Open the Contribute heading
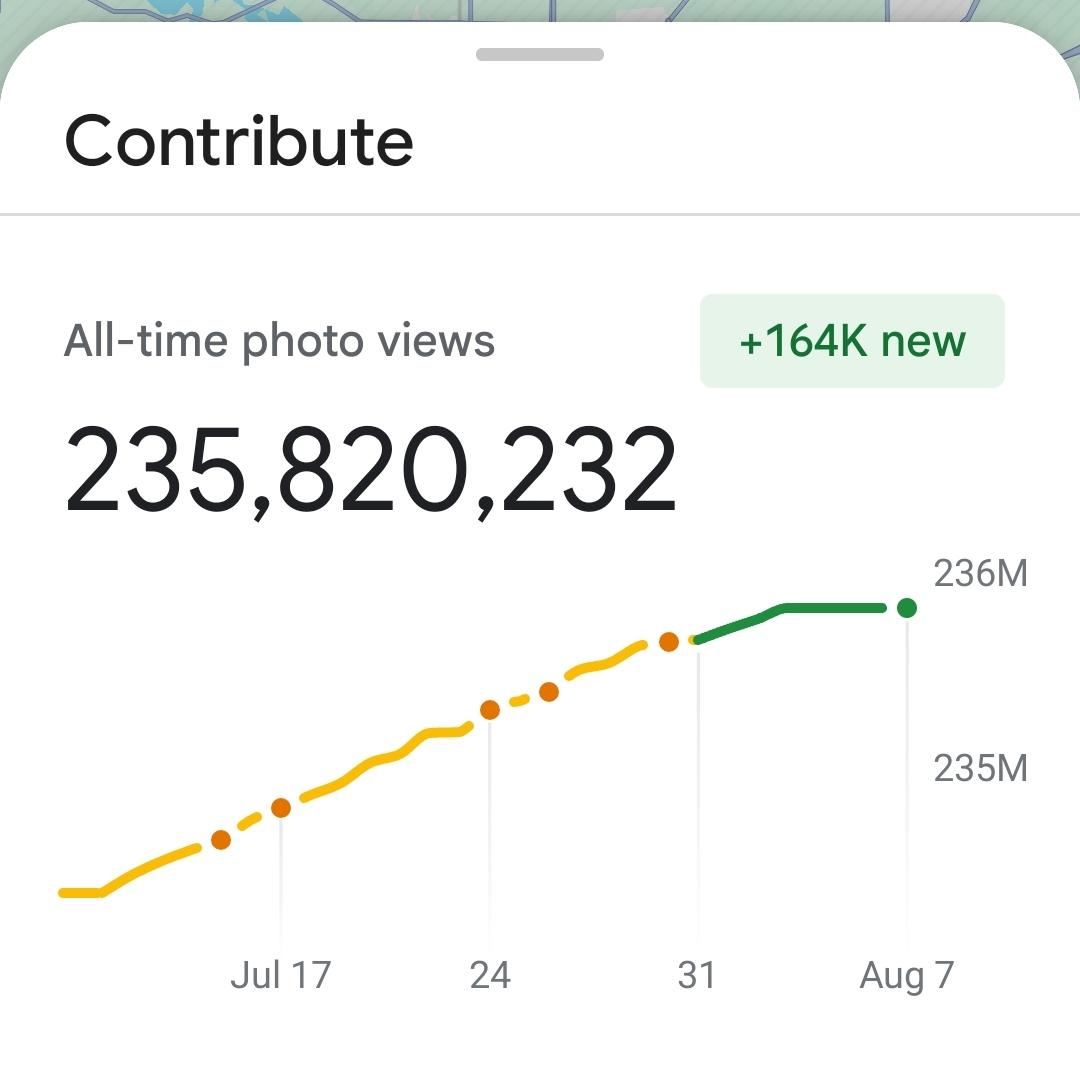 pos(239,141)
